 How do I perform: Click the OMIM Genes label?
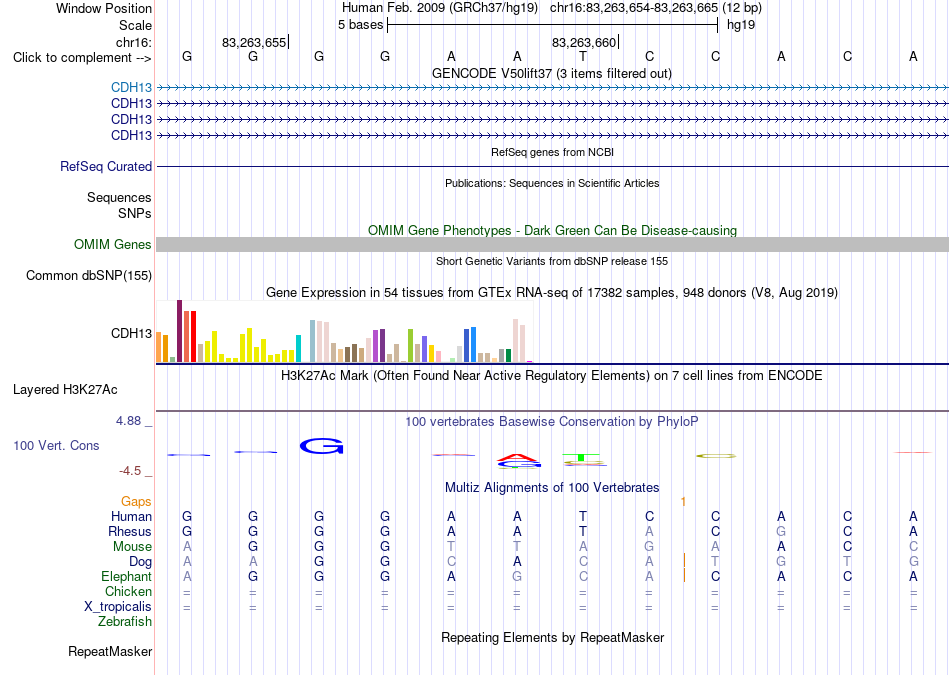pos(113,244)
